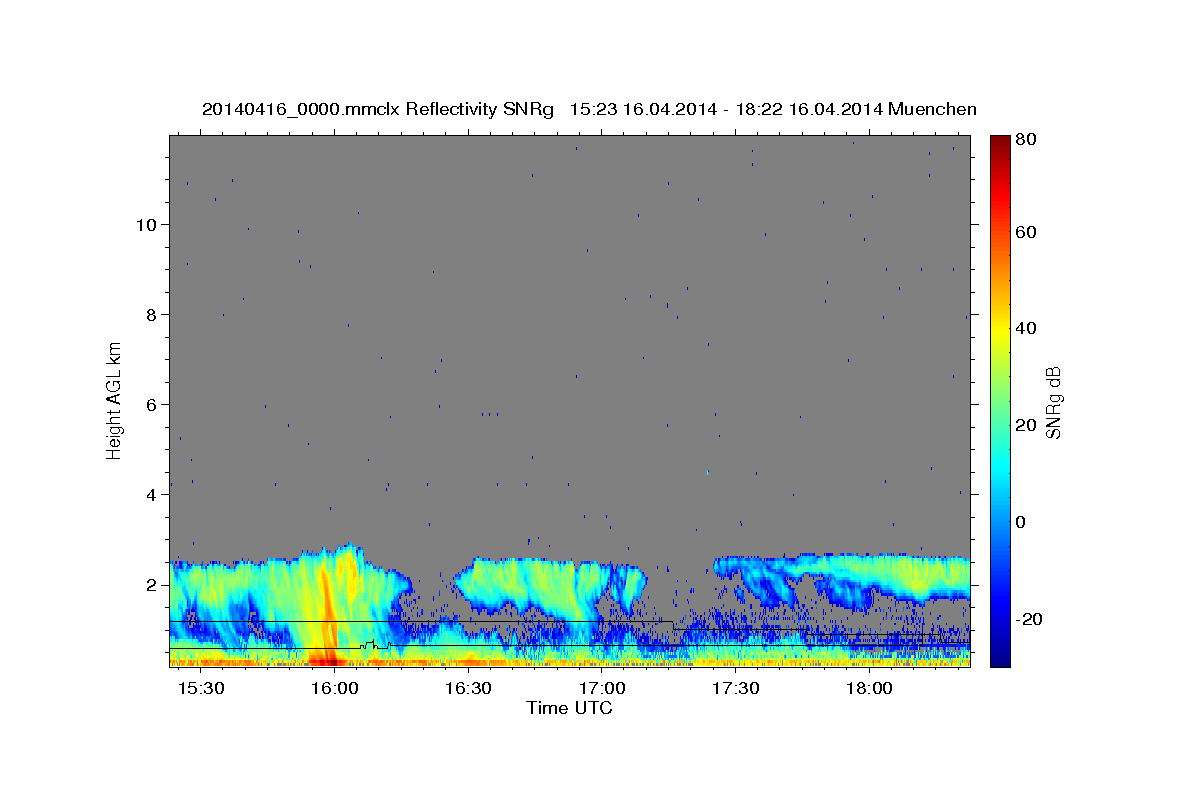
Task: Click the 16:30 time axis label
Action: point(468,689)
